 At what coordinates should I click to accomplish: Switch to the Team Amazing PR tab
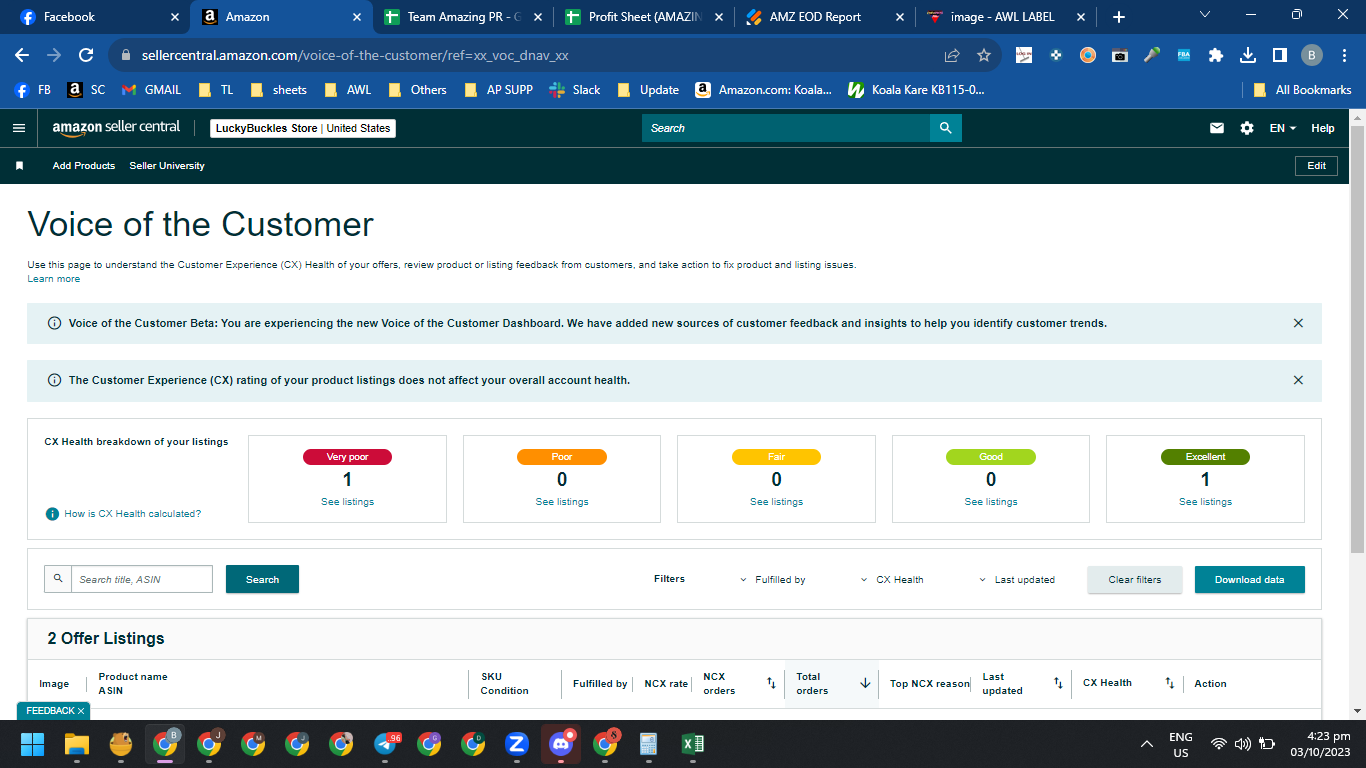pyautogui.click(x=464, y=17)
